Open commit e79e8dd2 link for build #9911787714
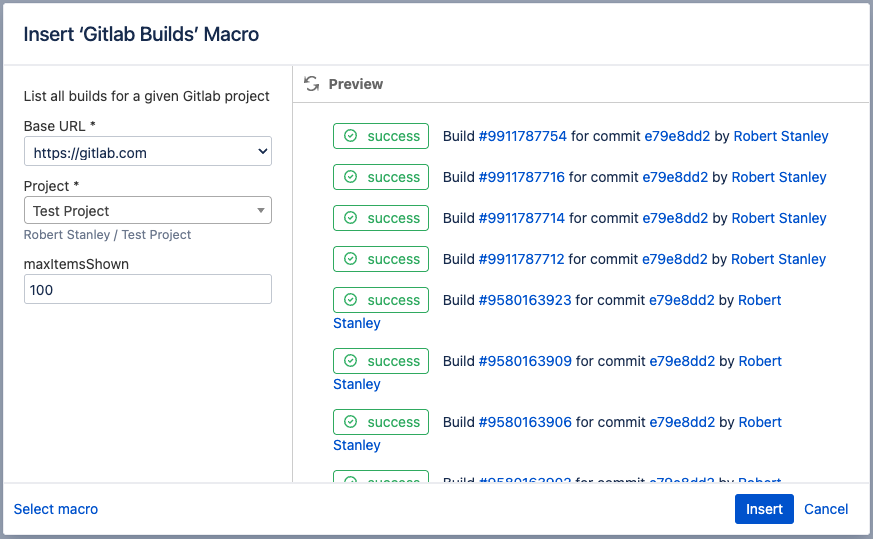Image resolution: width=873 pixels, height=539 pixels. (675, 218)
